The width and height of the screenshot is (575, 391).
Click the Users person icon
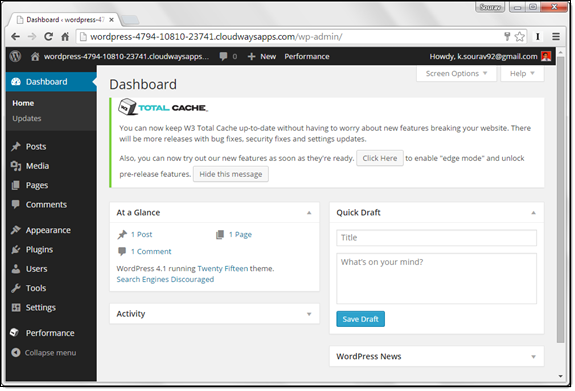point(16,269)
